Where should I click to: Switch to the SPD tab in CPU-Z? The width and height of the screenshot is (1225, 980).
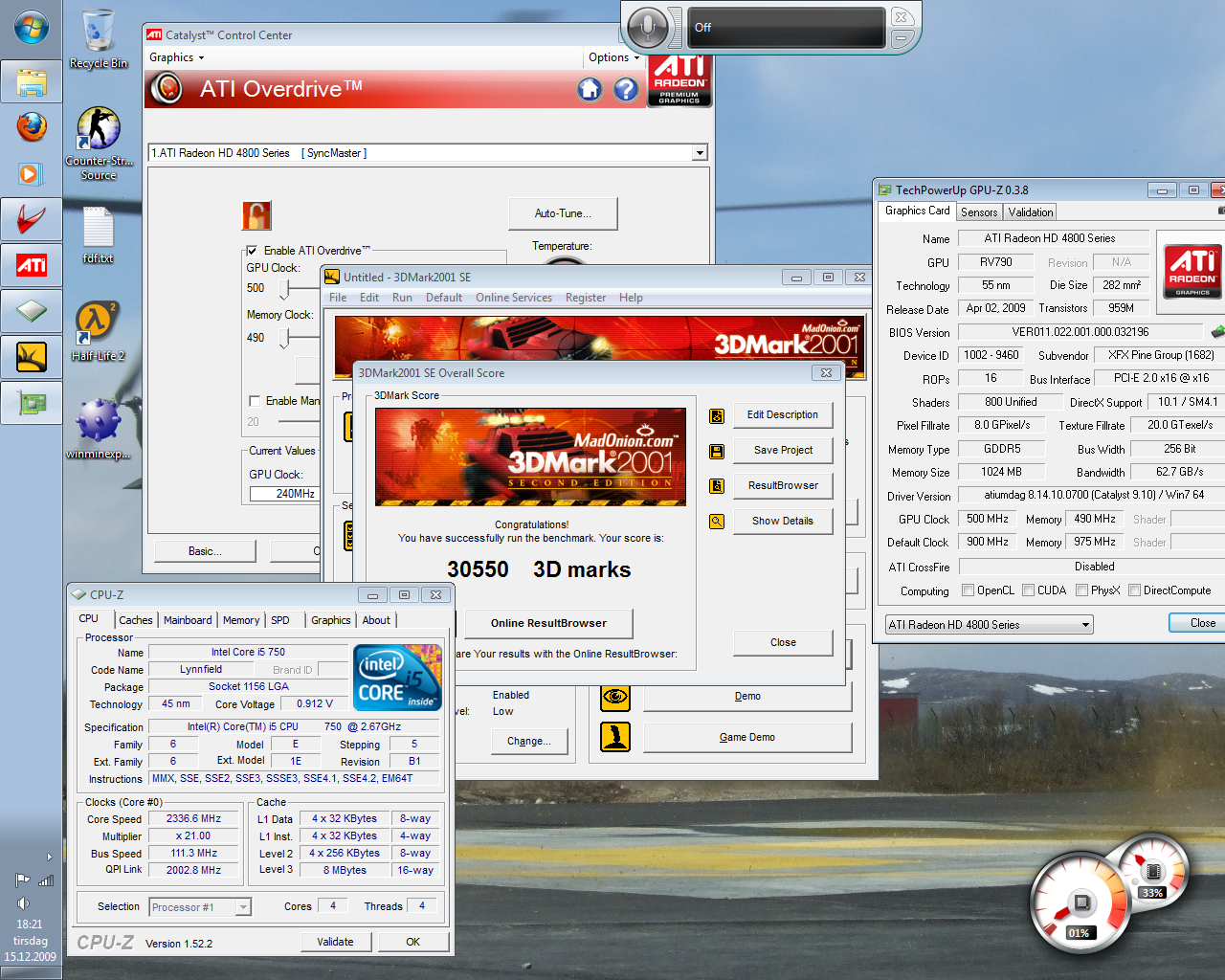pos(280,620)
